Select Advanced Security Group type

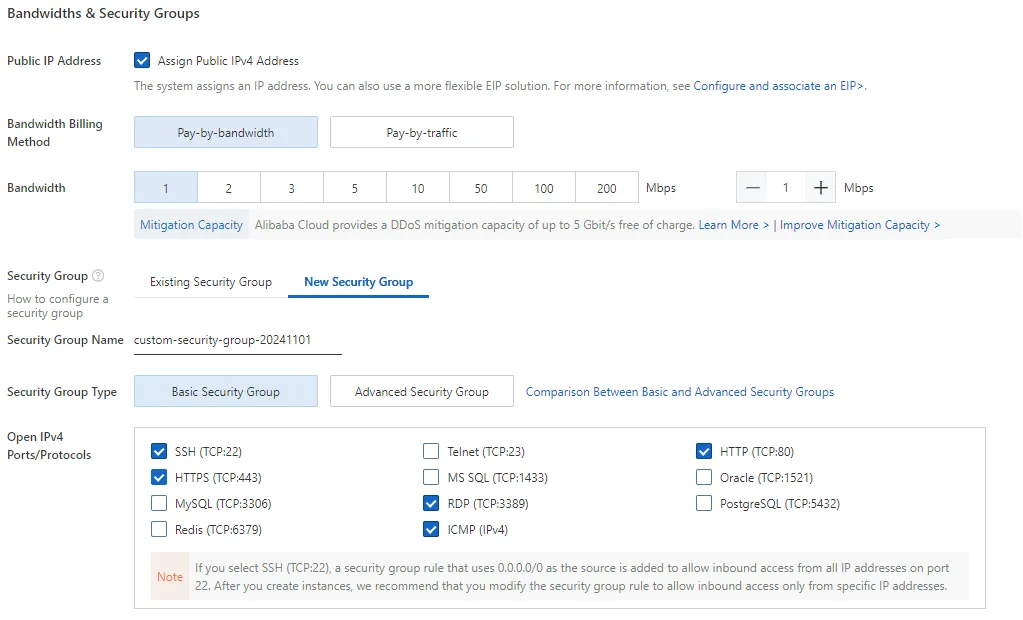(422, 392)
